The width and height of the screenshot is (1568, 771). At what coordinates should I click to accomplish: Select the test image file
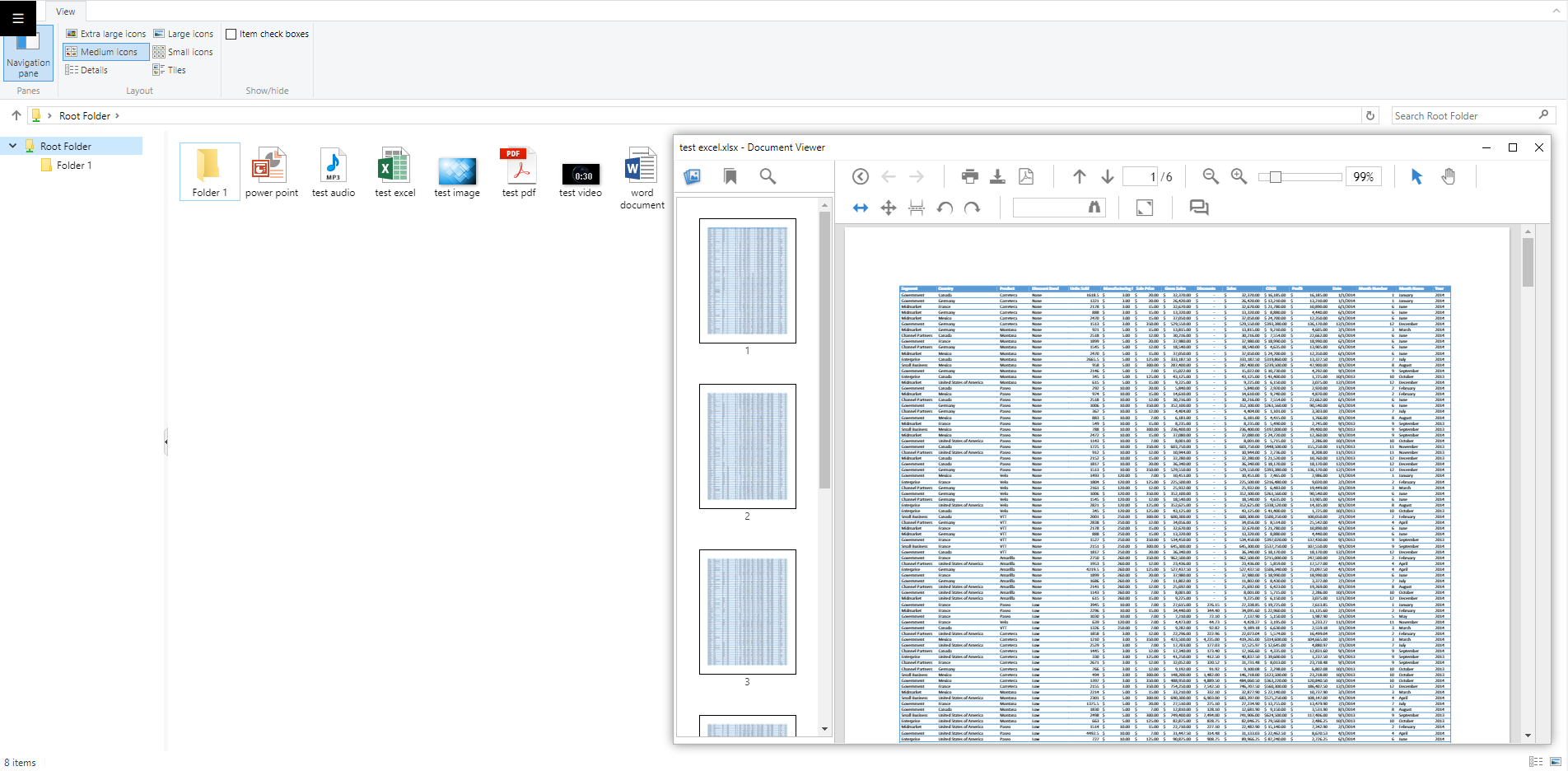coord(456,172)
